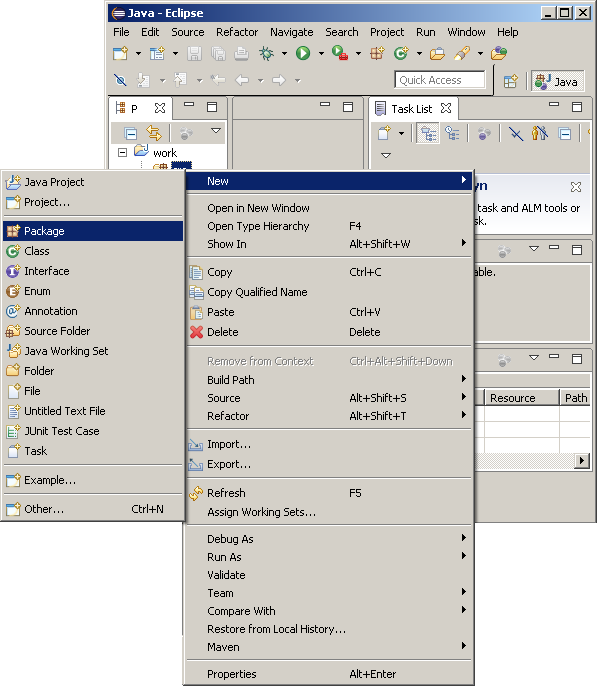Choose Import... from context menu
The image size is (597, 686).
pyautogui.click(x=330, y=444)
